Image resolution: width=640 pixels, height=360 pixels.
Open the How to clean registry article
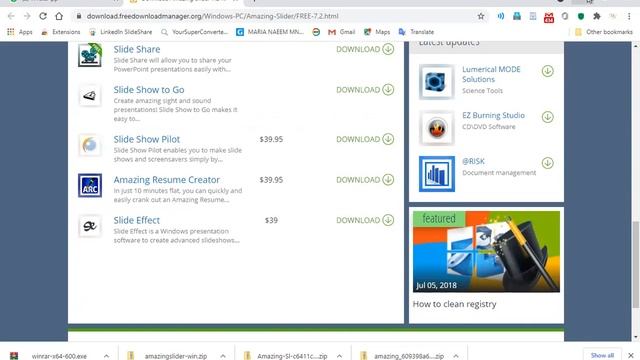point(454,304)
